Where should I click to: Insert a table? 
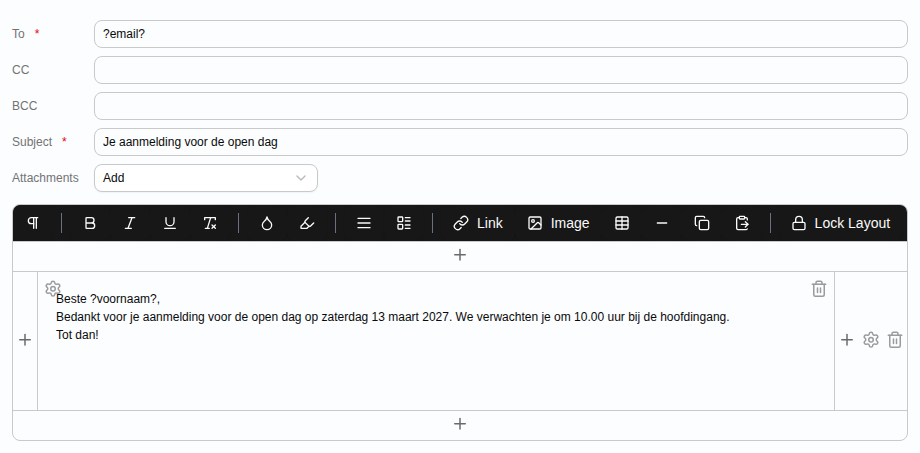[x=622, y=223]
